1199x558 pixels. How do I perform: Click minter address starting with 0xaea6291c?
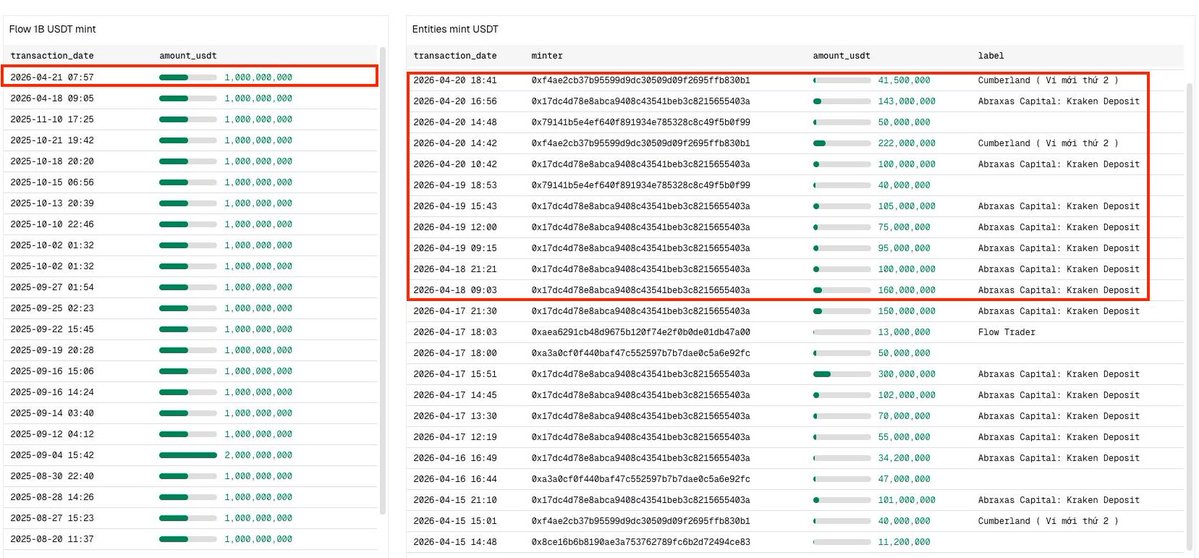point(640,332)
